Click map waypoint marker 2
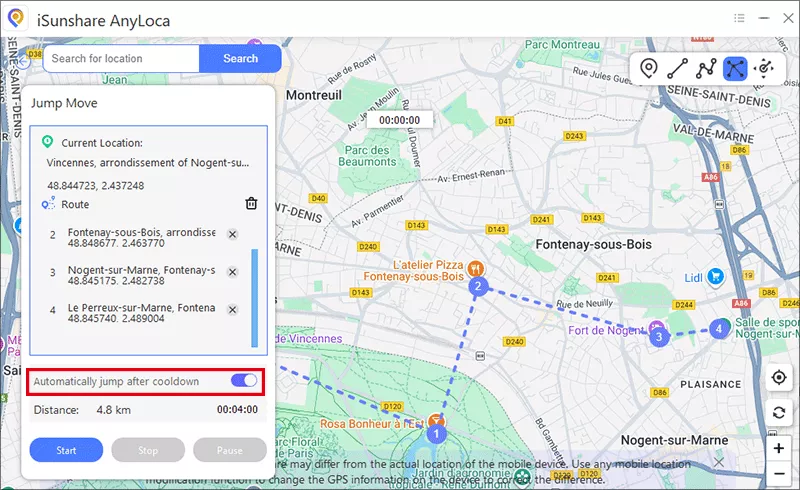Viewport: 800px width, 490px height. 478,287
